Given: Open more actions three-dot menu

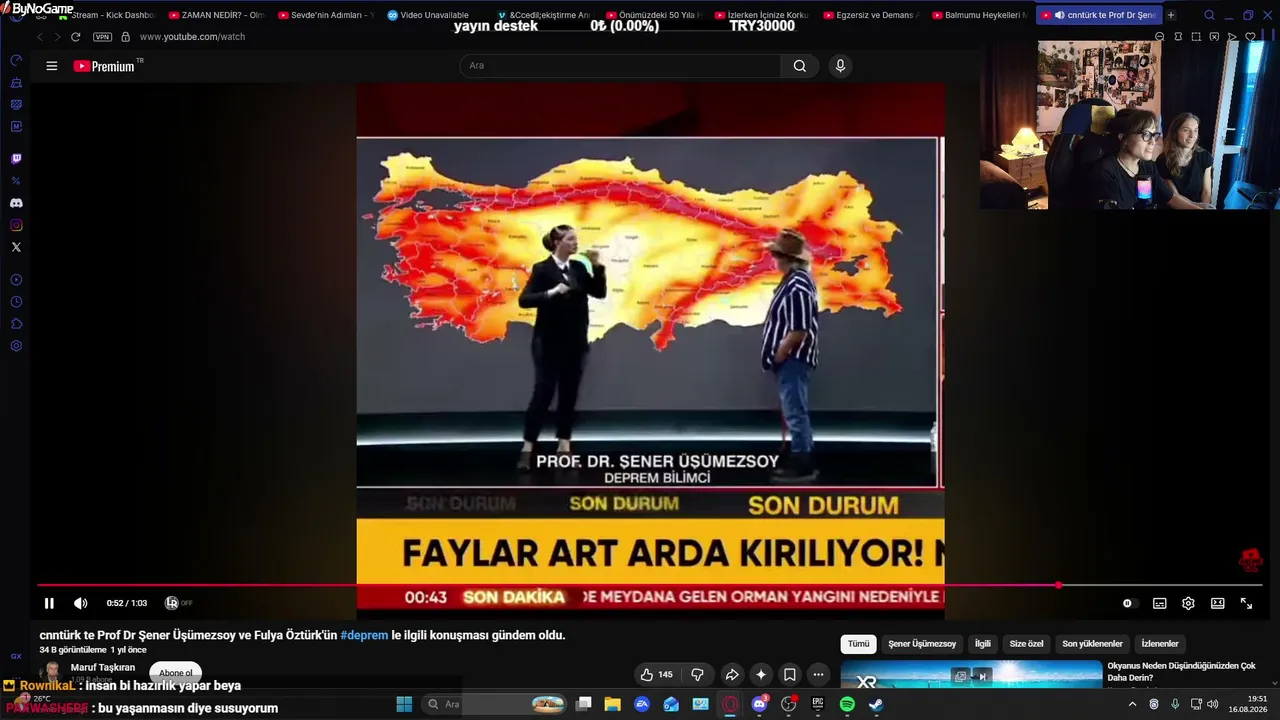Looking at the screenshot, I should [818, 675].
